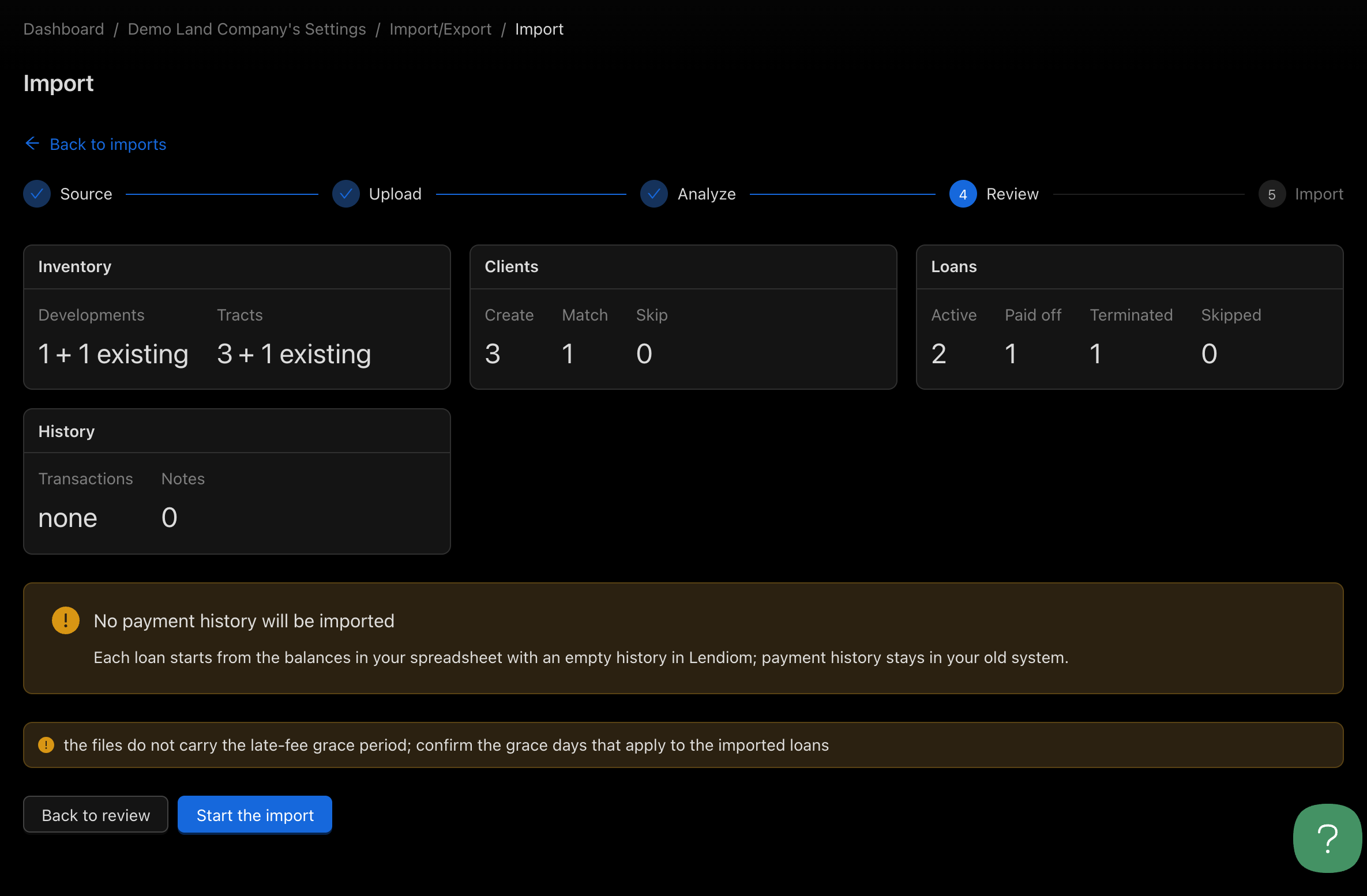Click the Transactions value 'none'
Image resolution: width=1367 pixels, height=896 pixels.
(x=67, y=518)
